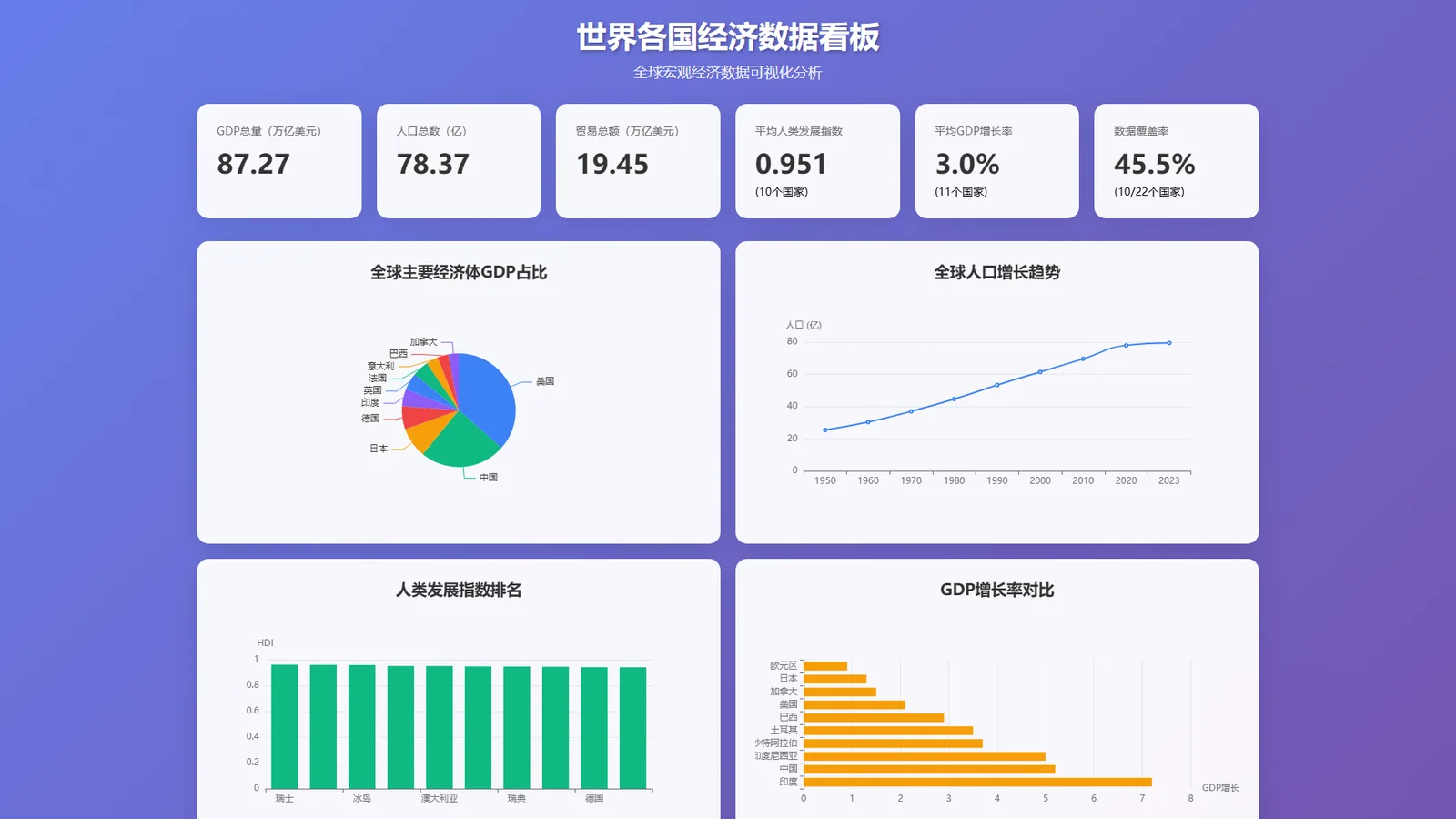Click the 加拿大 label beside the pie chart
The height and width of the screenshot is (819, 1456).
pos(423,342)
